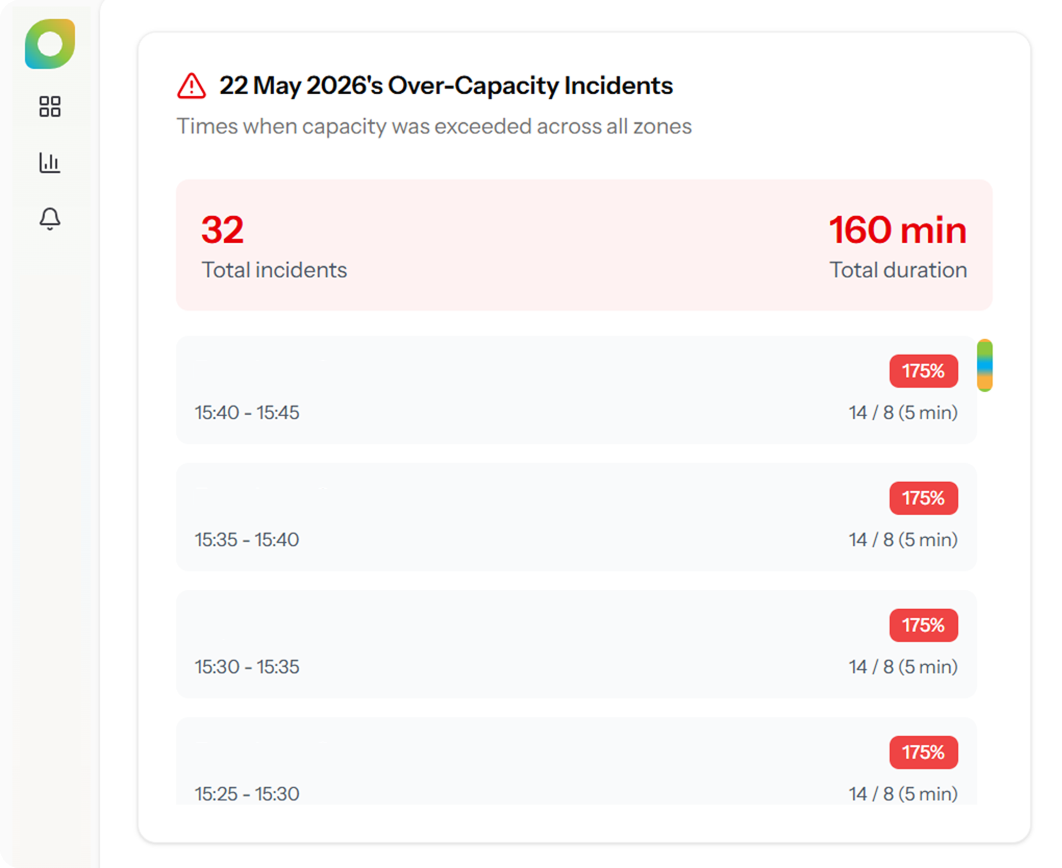Click the 175% badge on 15:25 incident
Viewport: 1062px width, 868px height.
tap(923, 752)
